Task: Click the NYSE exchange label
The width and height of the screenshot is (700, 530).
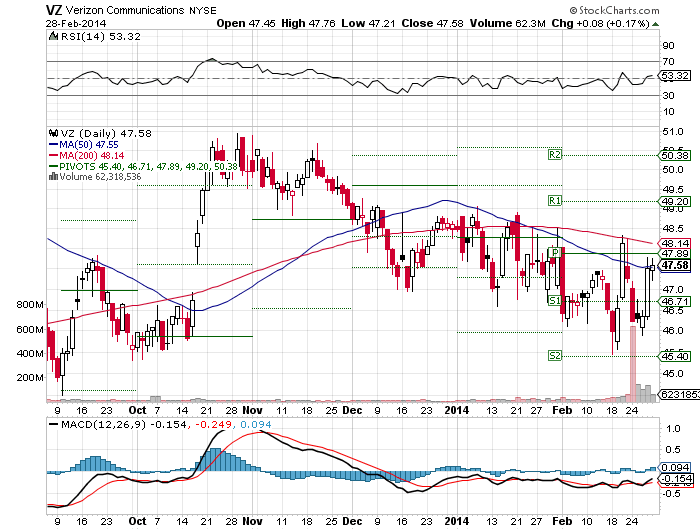Action: pyautogui.click(x=203, y=11)
